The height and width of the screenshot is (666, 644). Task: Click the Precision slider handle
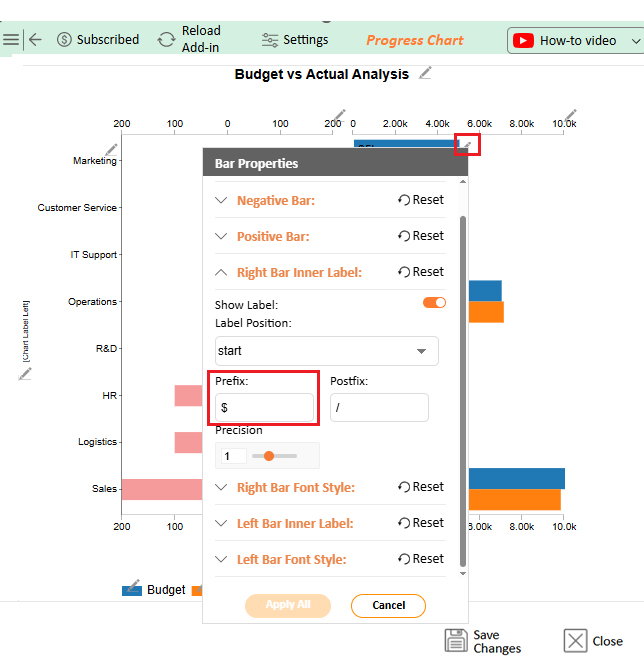[269, 456]
